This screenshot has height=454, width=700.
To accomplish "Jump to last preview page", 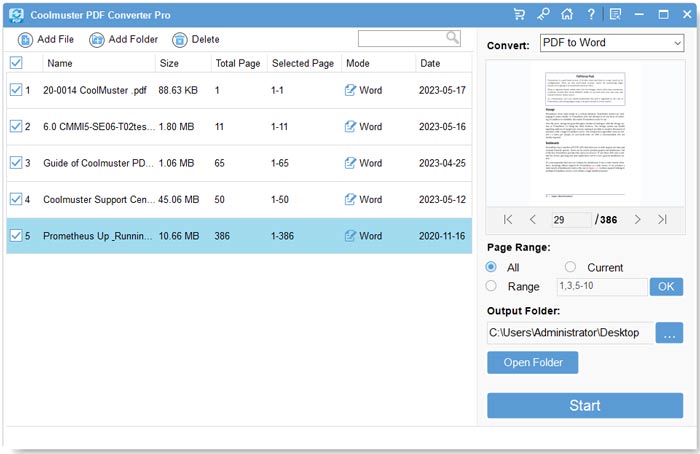I will pyautogui.click(x=662, y=219).
